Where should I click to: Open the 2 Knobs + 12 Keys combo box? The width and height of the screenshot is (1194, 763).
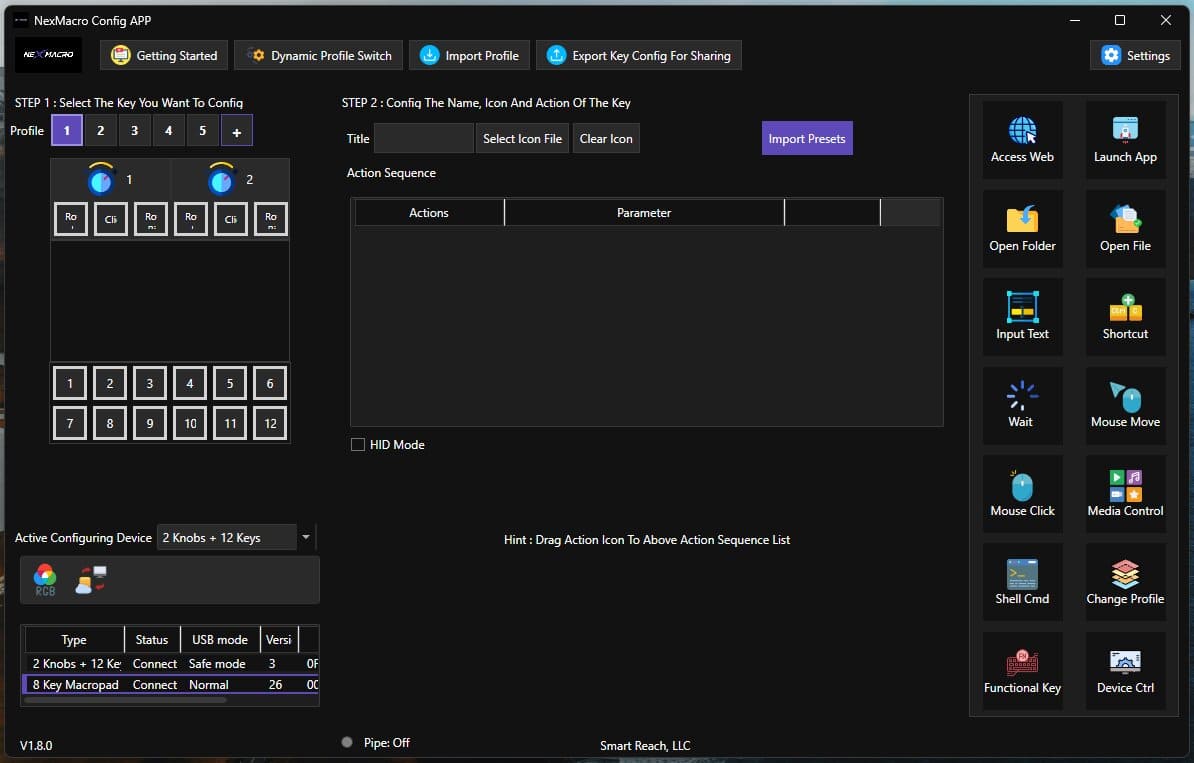[x=227, y=538]
